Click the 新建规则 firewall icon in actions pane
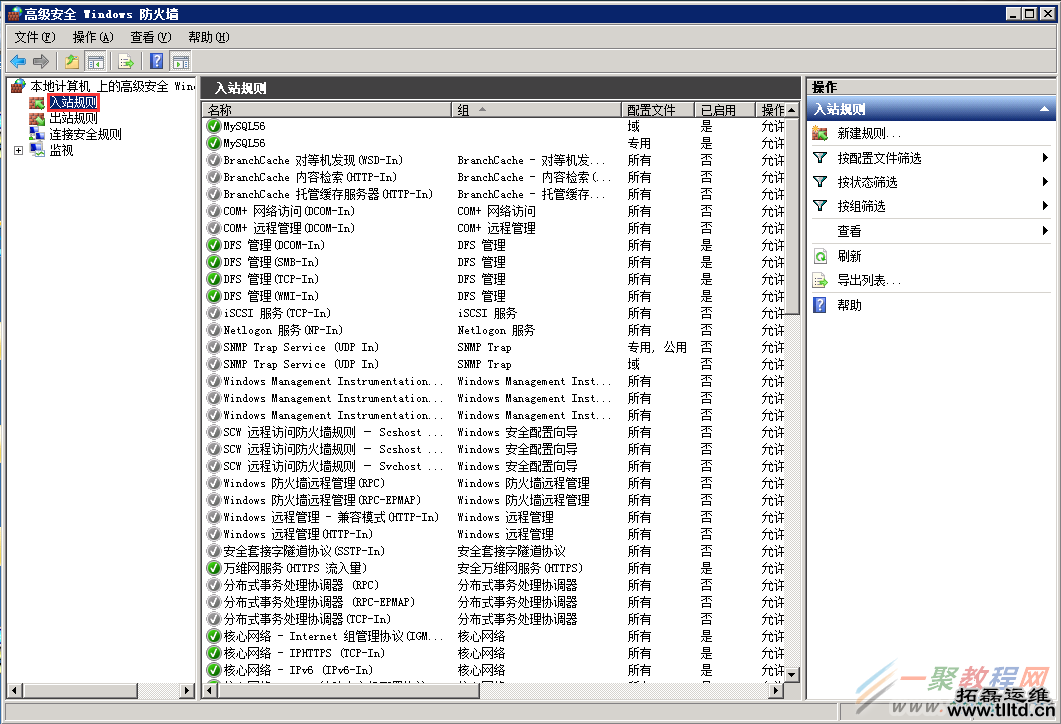This screenshot has width=1061, height=724. (820, 133)
